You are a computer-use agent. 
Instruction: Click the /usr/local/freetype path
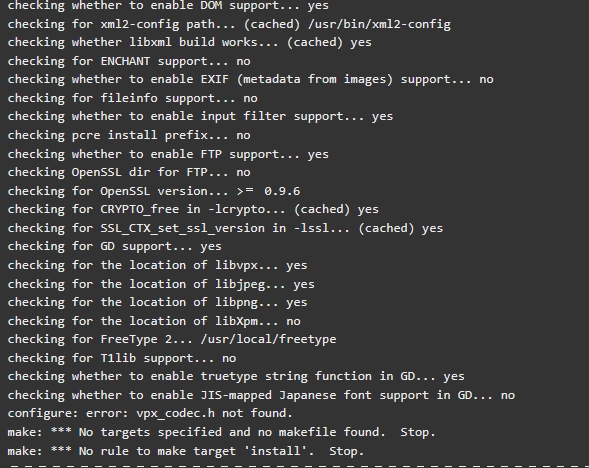268,339
